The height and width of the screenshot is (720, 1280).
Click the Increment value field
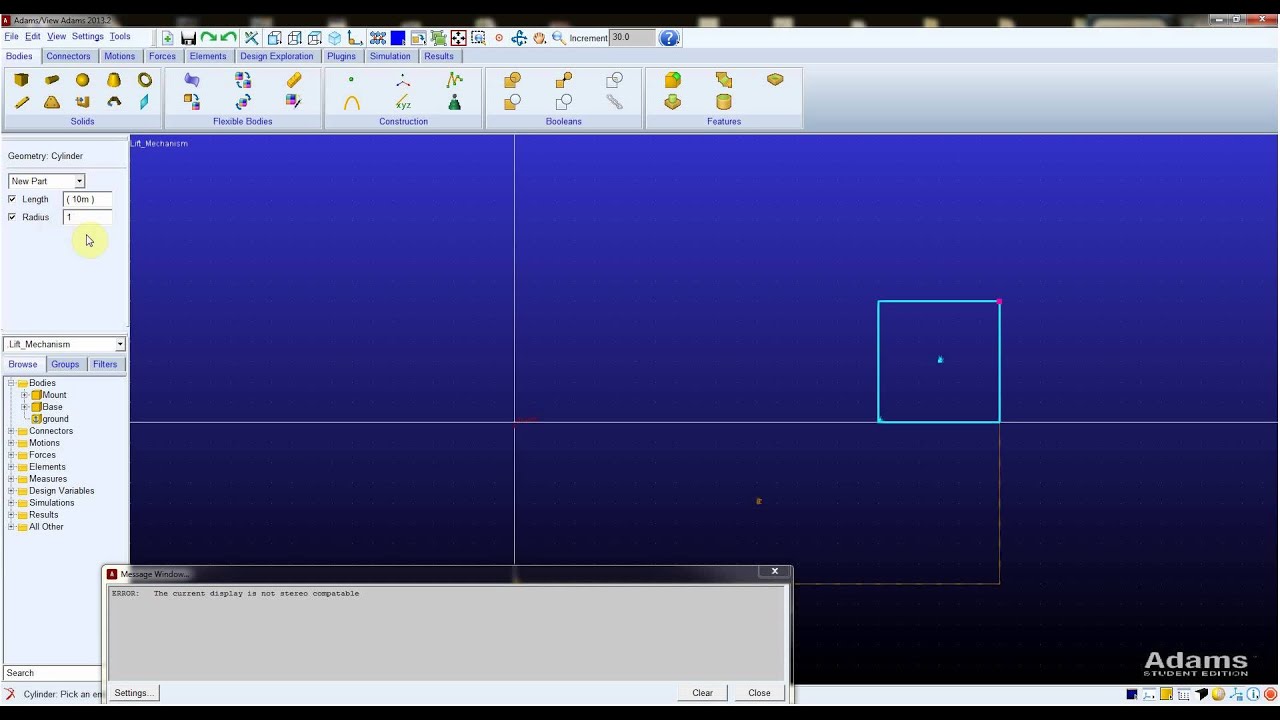632,38
